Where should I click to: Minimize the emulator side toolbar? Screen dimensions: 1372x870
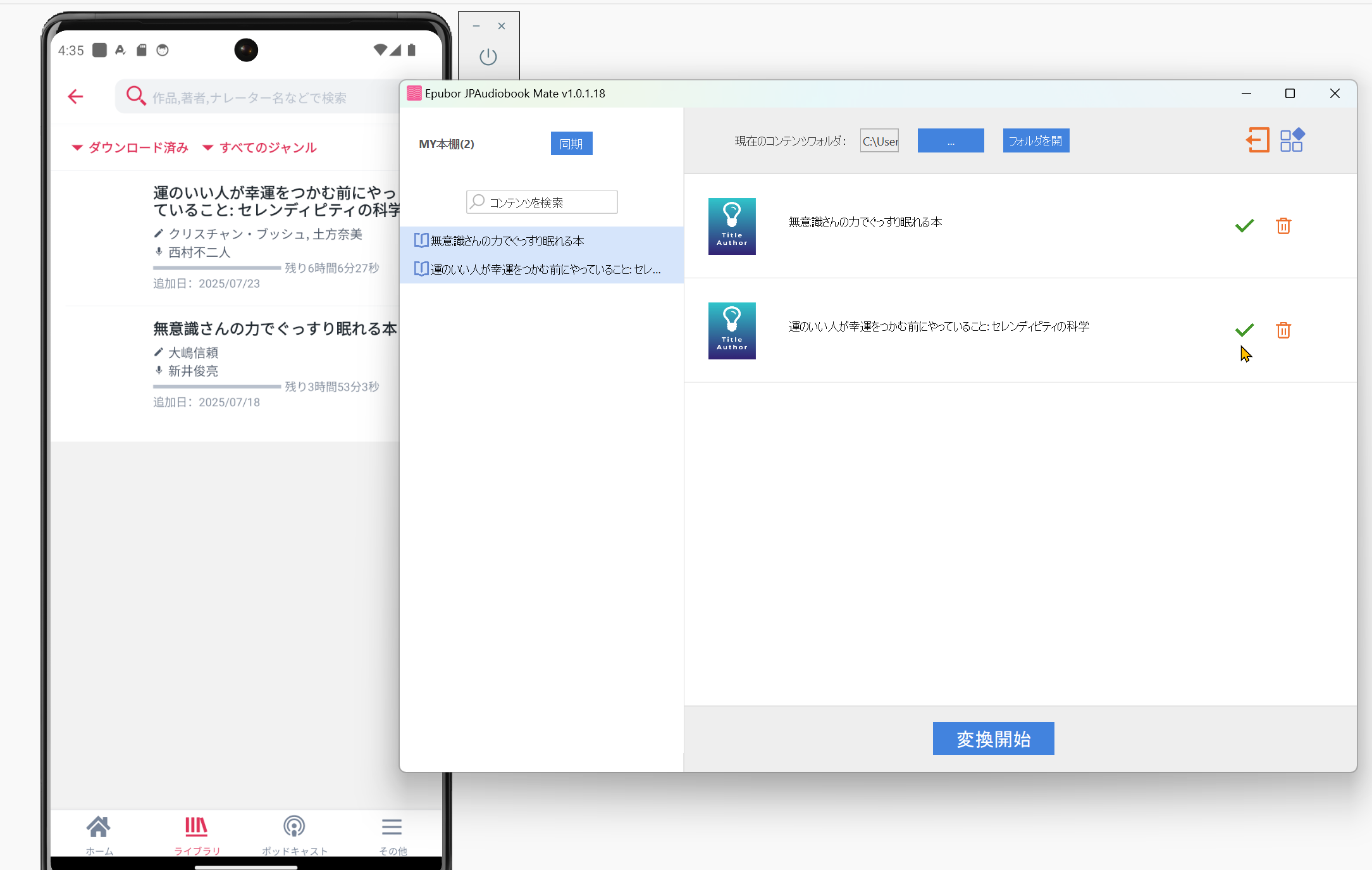[476, 26]
